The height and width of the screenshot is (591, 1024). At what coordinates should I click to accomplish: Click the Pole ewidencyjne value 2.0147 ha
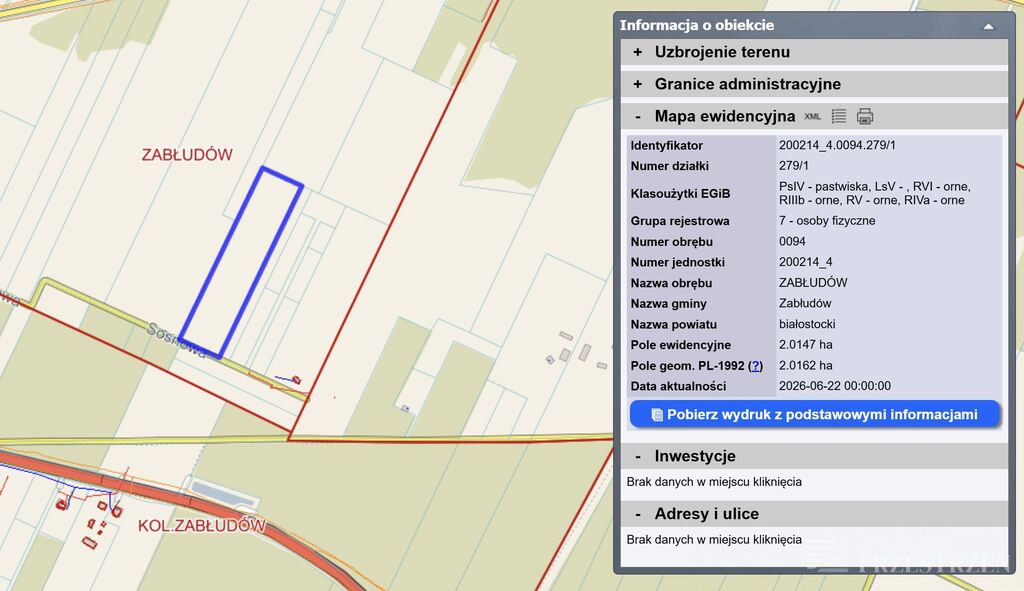805,345
